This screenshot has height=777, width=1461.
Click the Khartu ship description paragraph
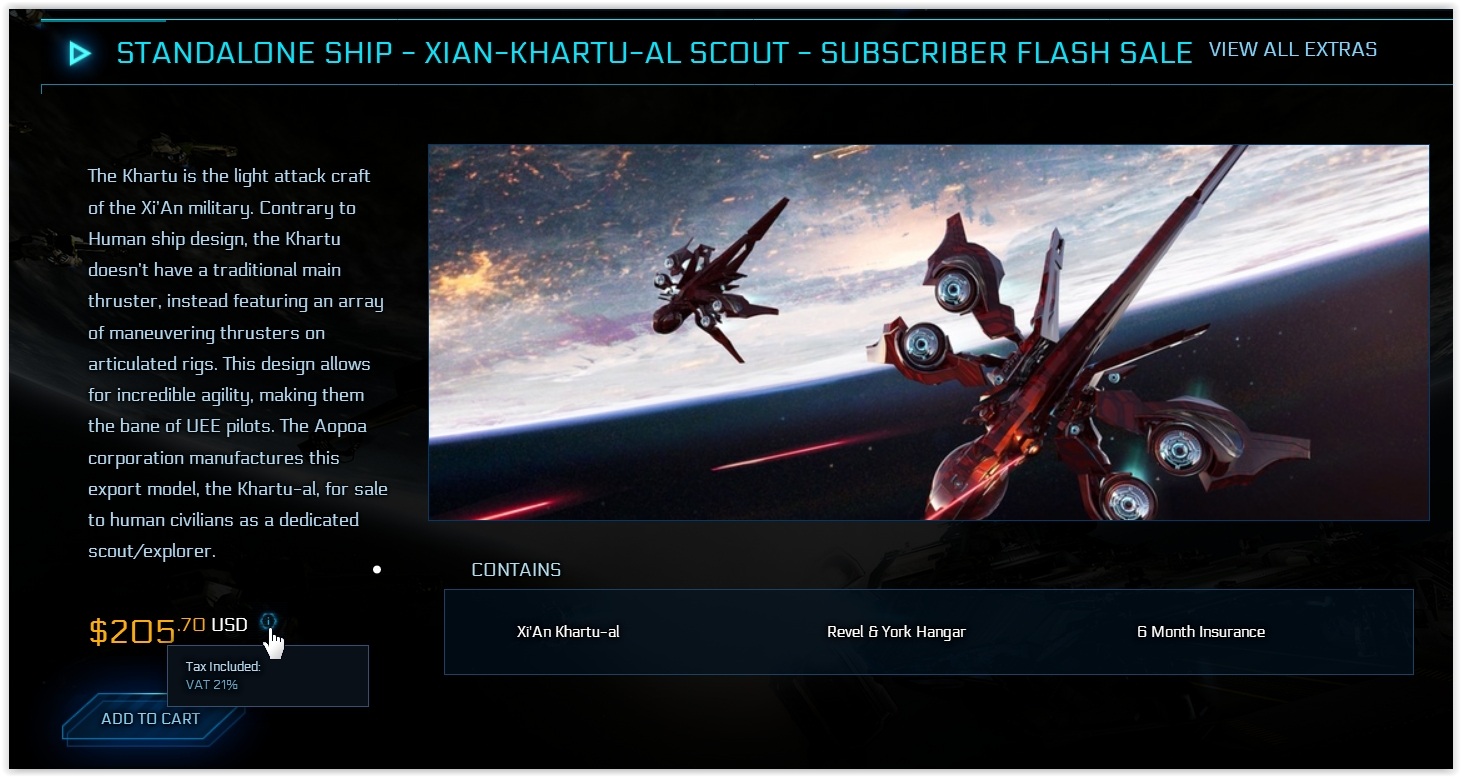(238, 363)
